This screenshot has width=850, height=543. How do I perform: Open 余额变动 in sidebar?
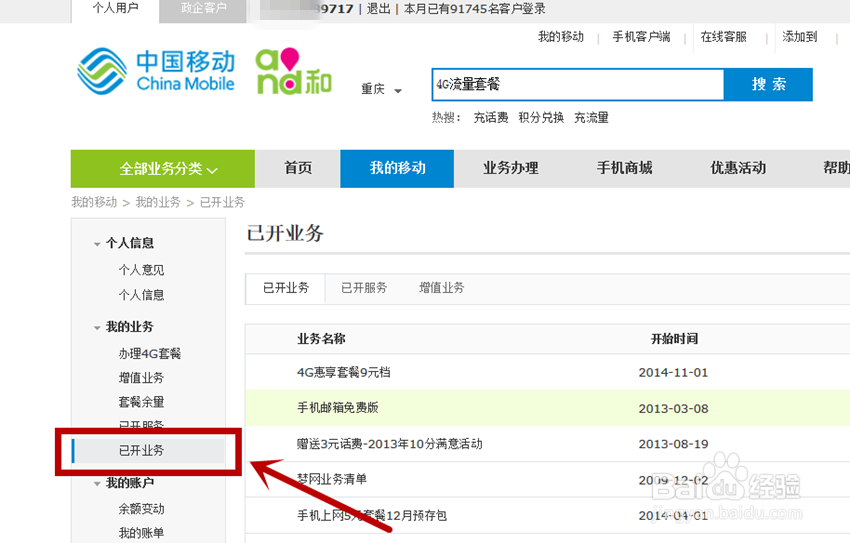click(x=141, y=509)
